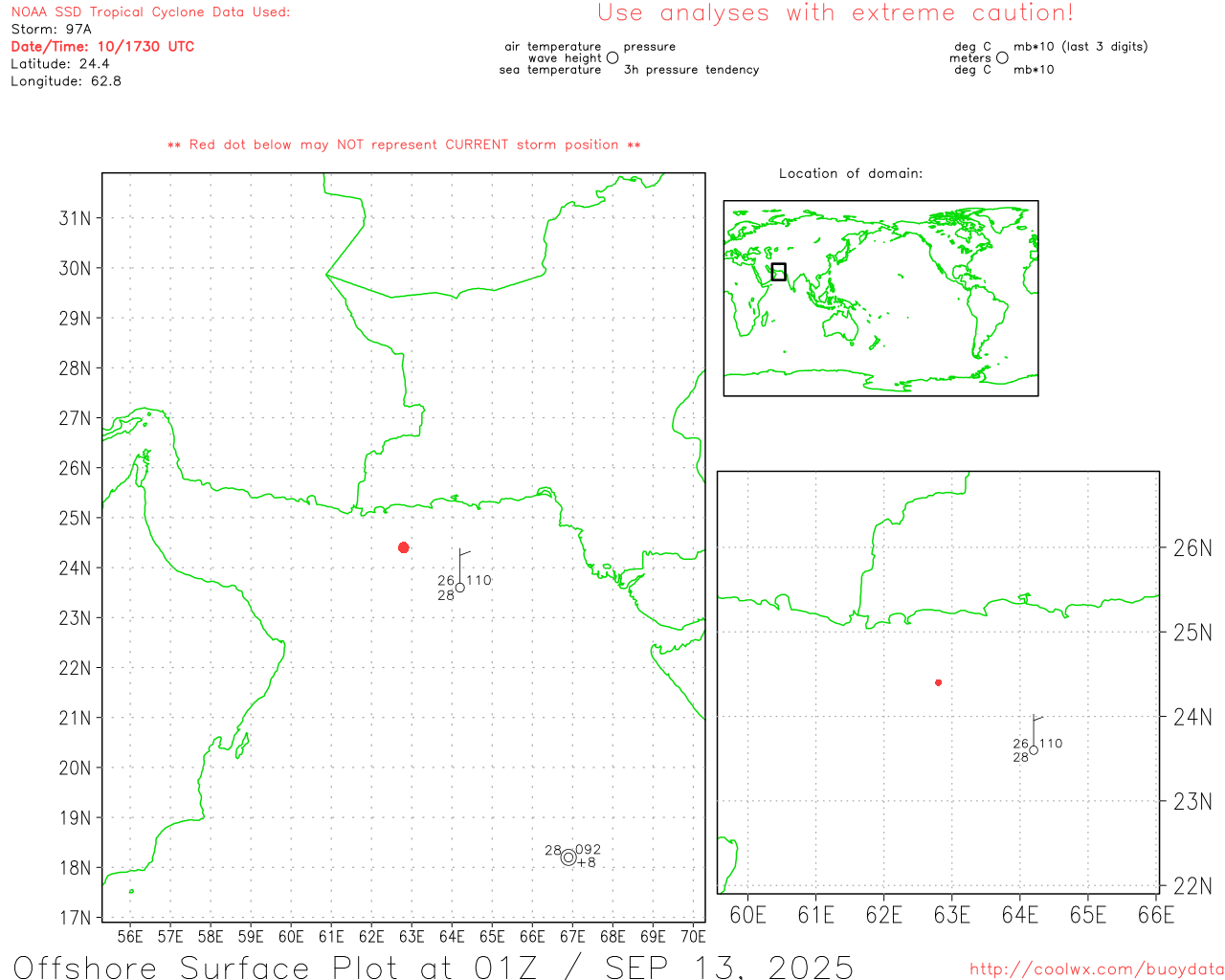Click the '56E' longitude label on main map

[x=130, y=936]
